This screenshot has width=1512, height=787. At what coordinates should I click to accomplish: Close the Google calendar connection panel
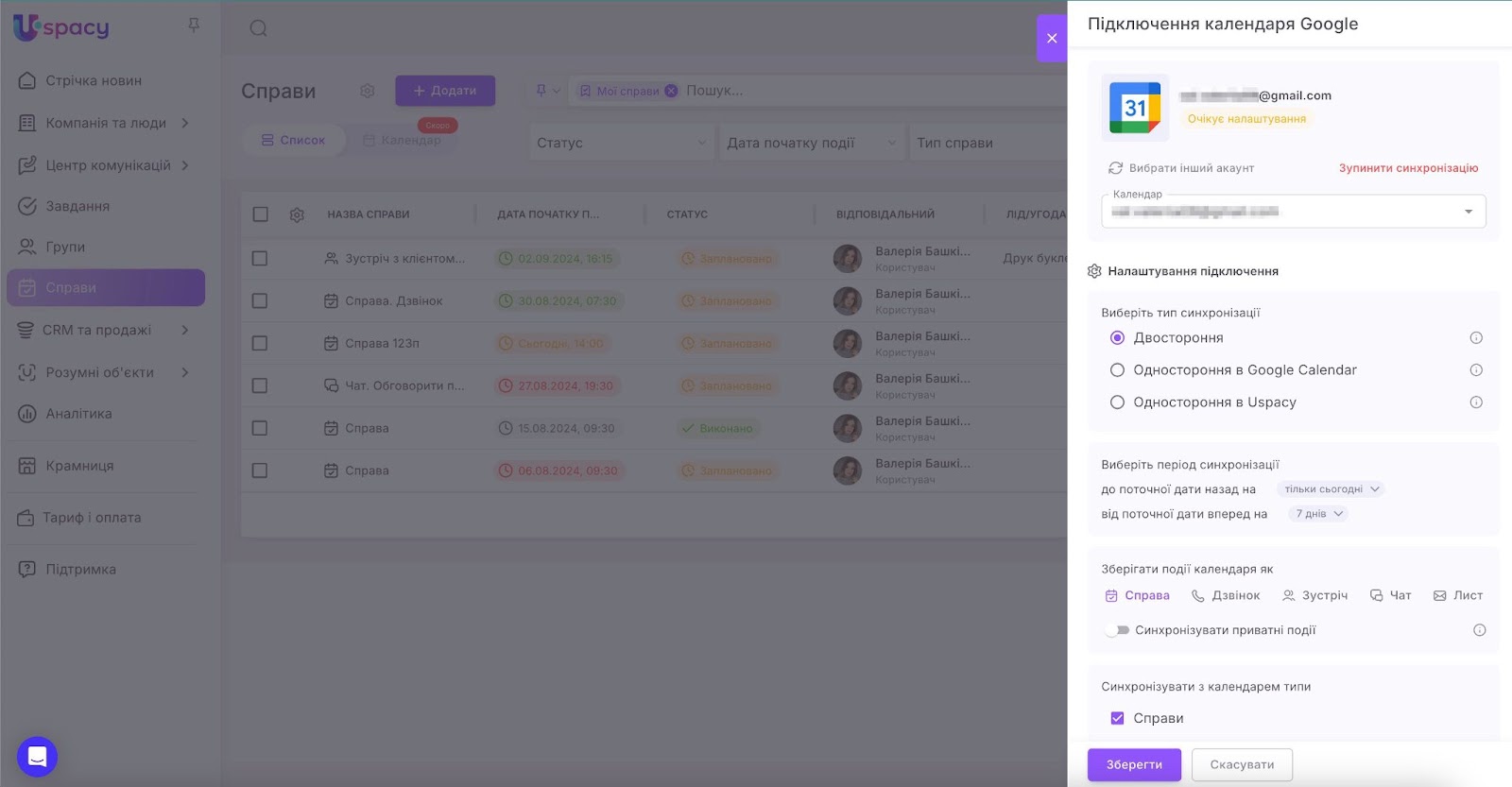(1052, 39)
